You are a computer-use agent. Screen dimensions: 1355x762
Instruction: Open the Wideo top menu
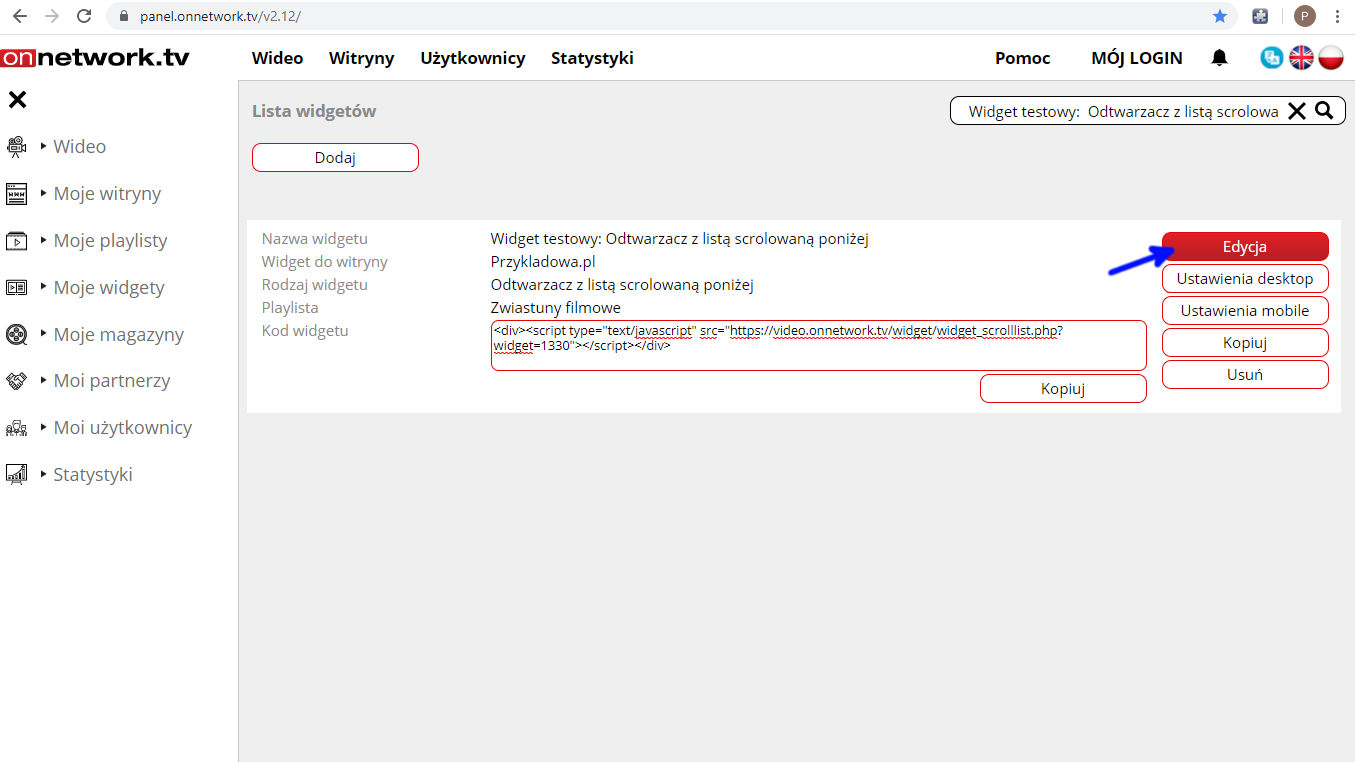[x=277, y=58]
